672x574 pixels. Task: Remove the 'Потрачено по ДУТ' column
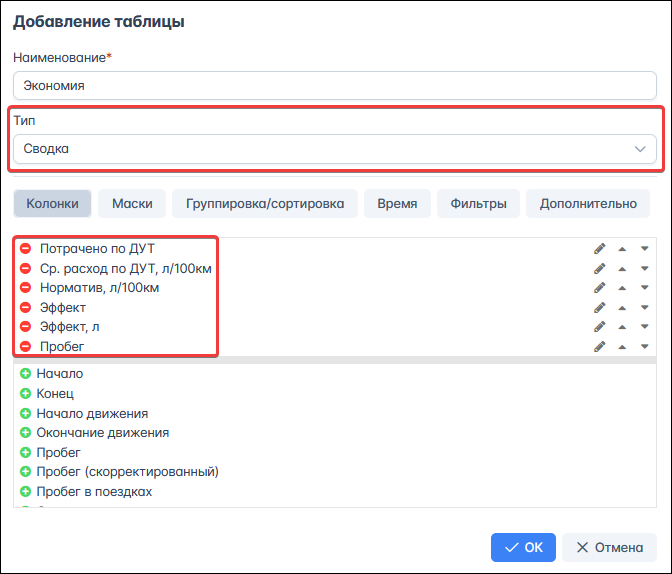[x=26, y=248]
